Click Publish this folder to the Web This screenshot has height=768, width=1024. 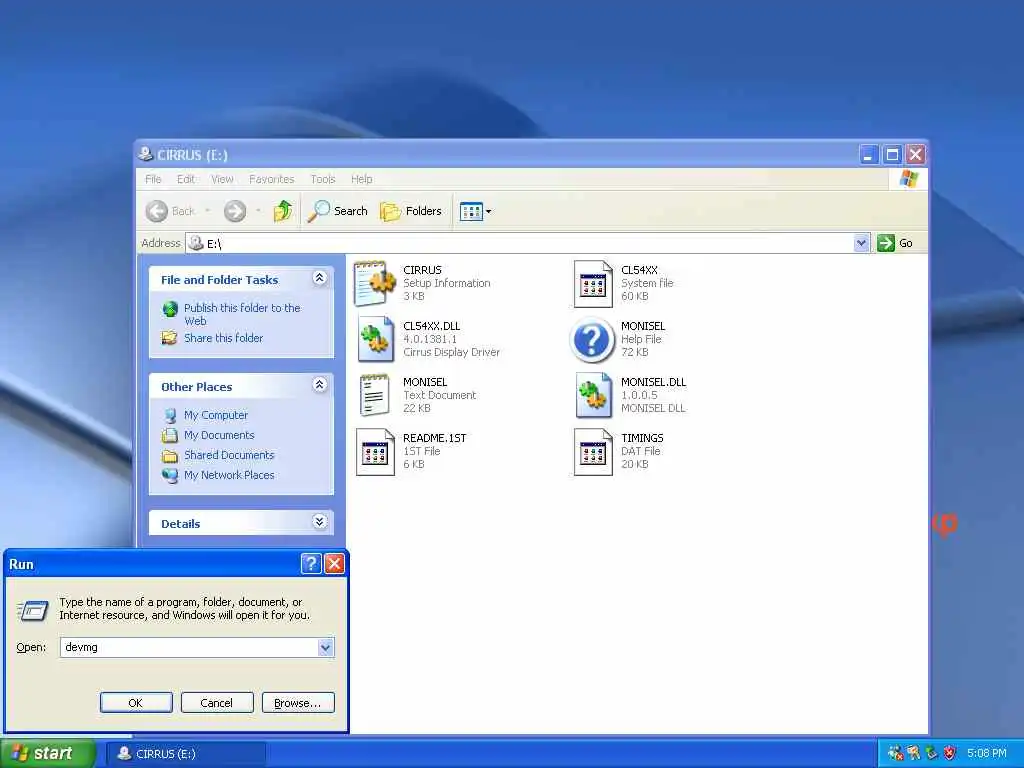pos(242,314)
